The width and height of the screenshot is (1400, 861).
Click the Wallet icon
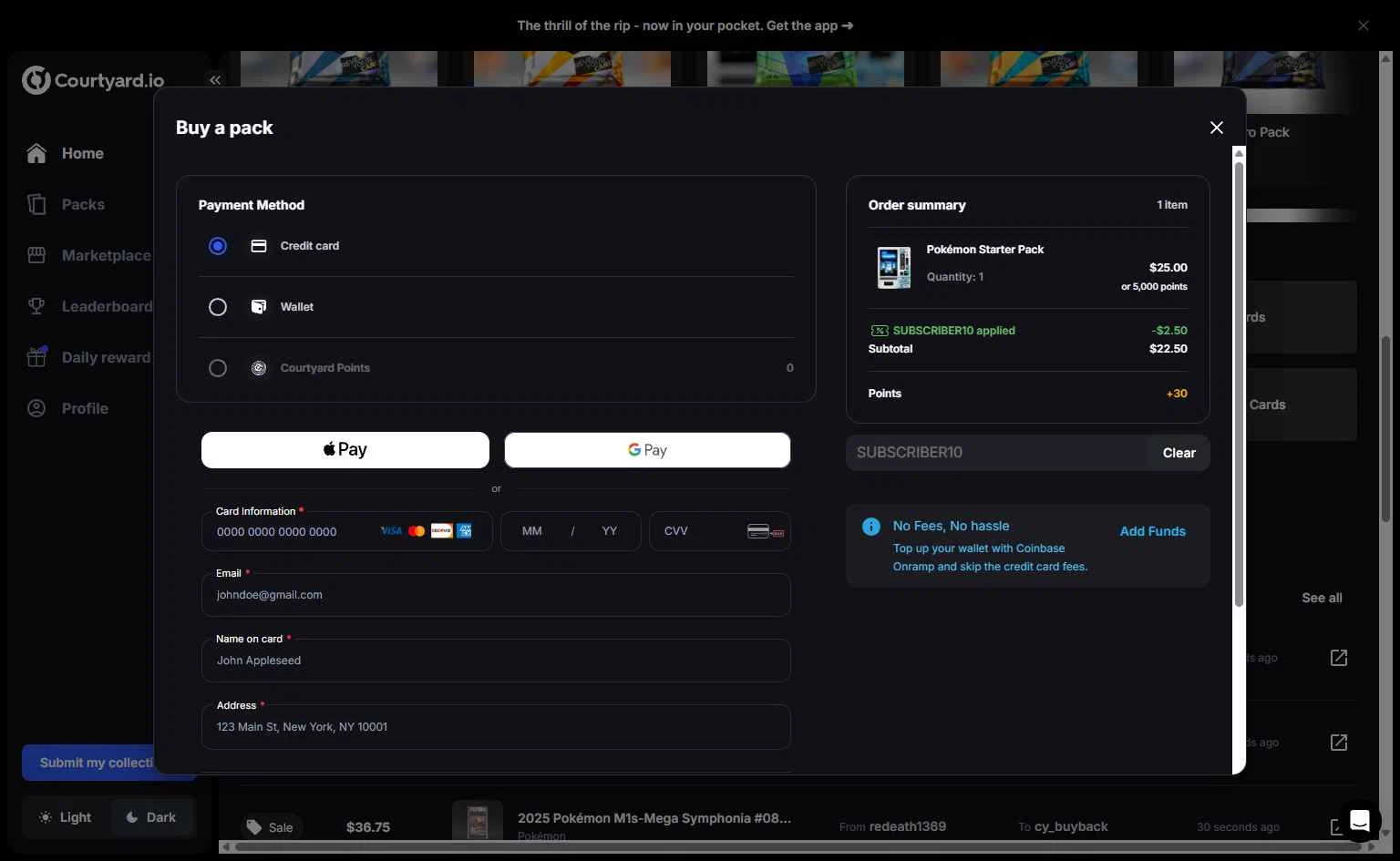[x=259, y=307]
